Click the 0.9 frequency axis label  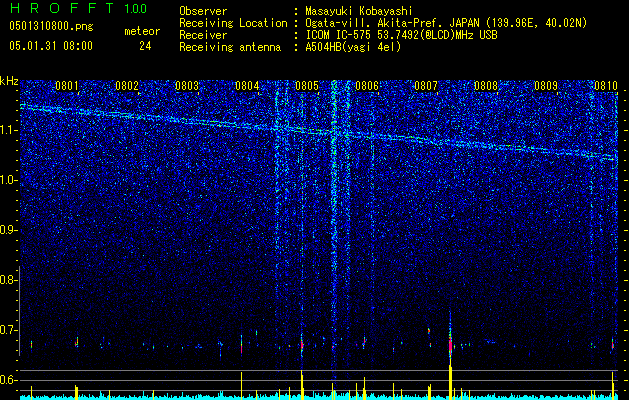pyautogui.click(x=9, y=230)
